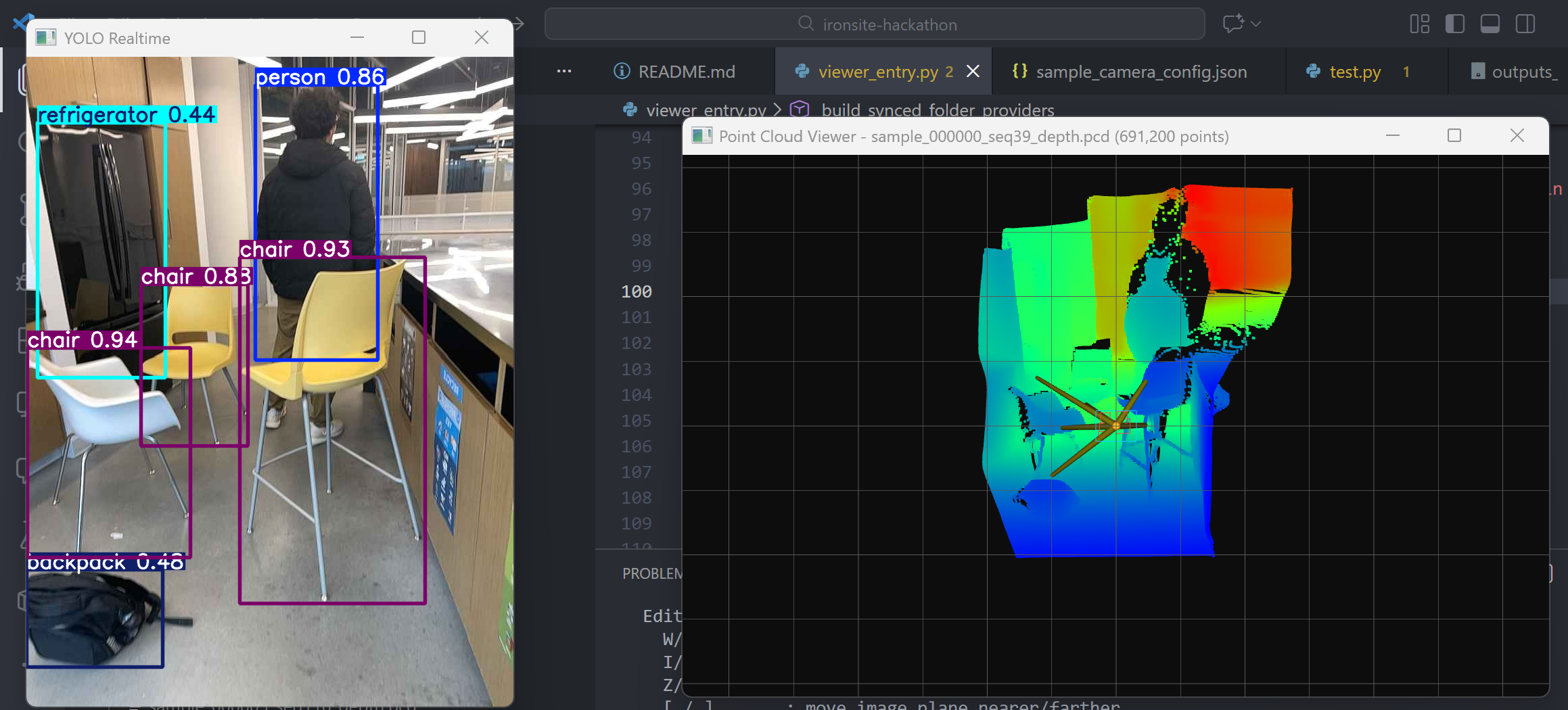This screenshot has width=1568, height=710.
Task: Click the "chair 0.93" detection label
Action: click(295, 250)
